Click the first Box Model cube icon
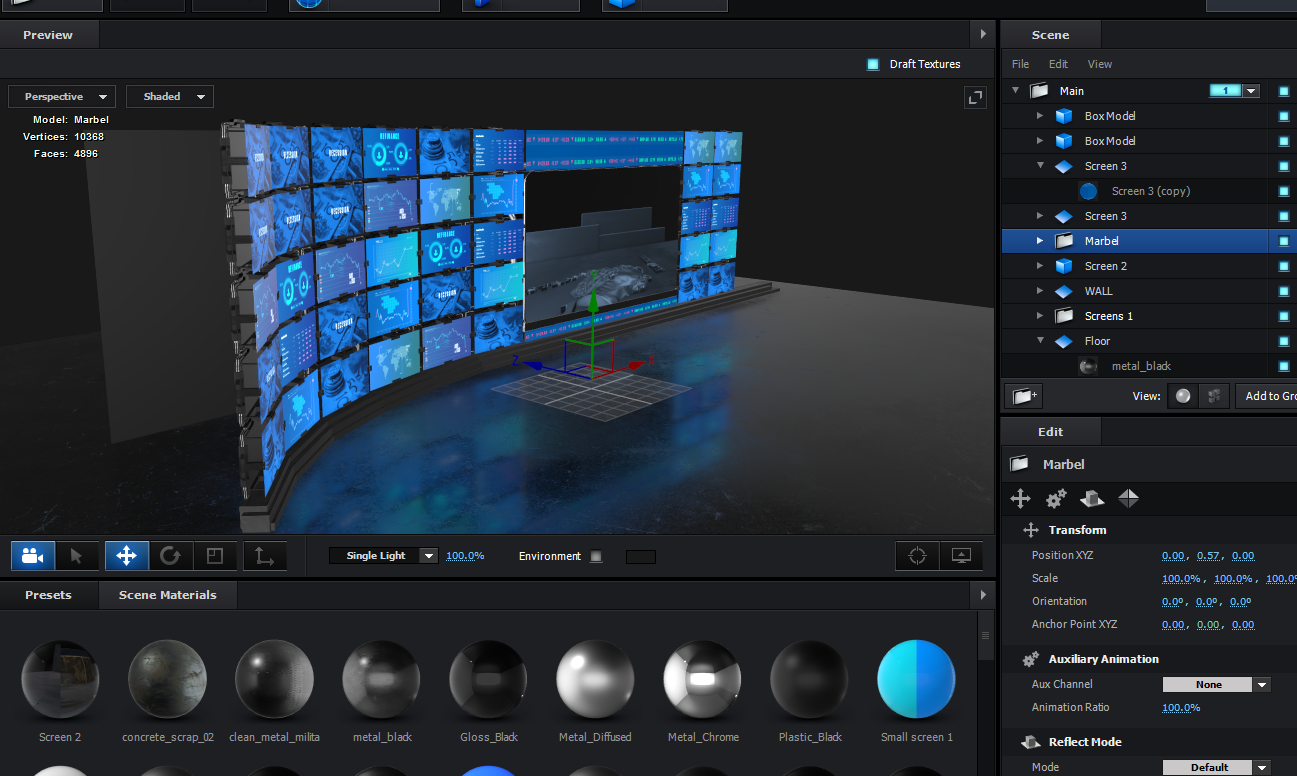Screen dimensions: 1297x776 (1064, 116)
